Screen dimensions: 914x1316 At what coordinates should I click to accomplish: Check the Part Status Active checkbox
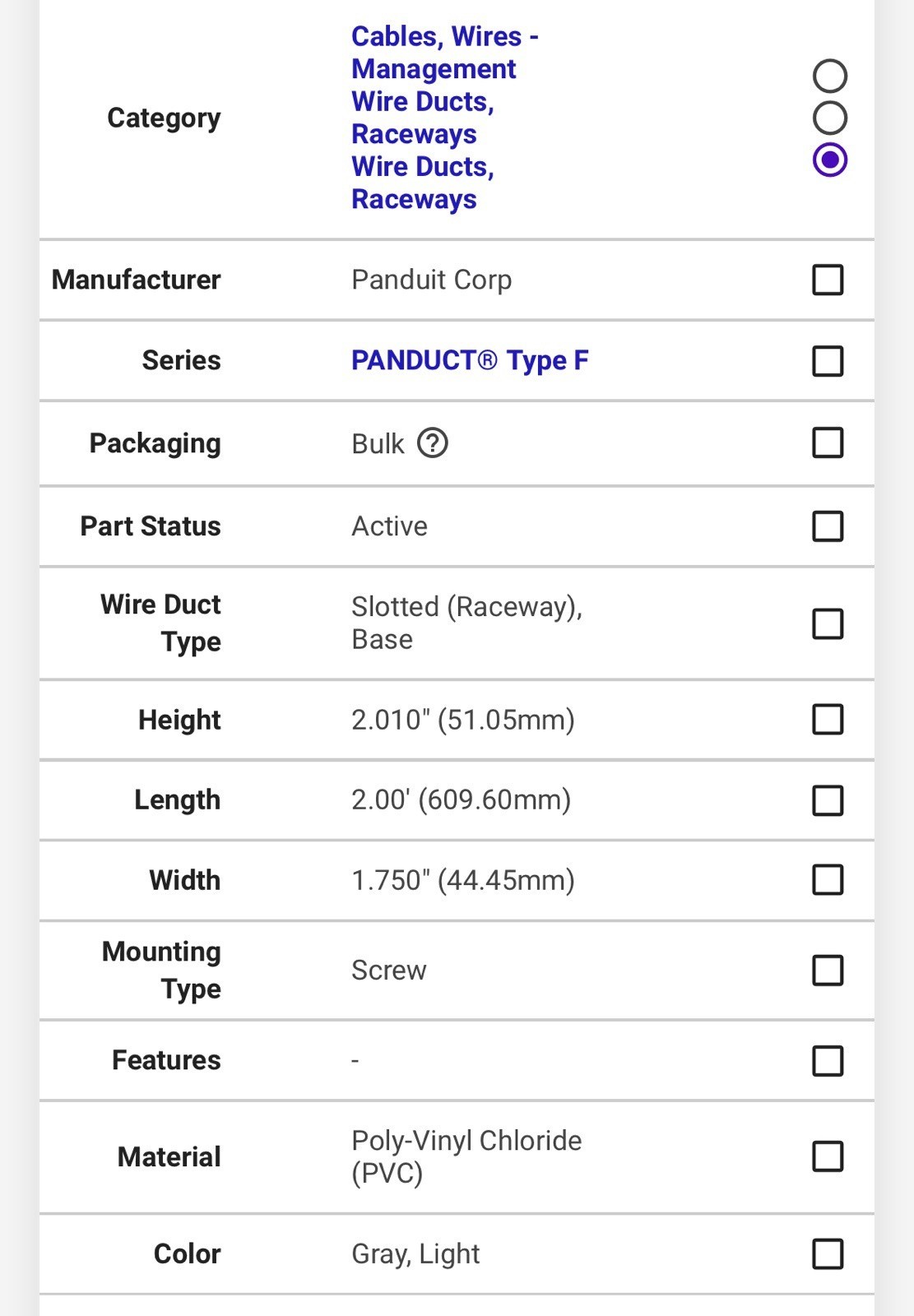pyautogui.click(x=828, y=526)
